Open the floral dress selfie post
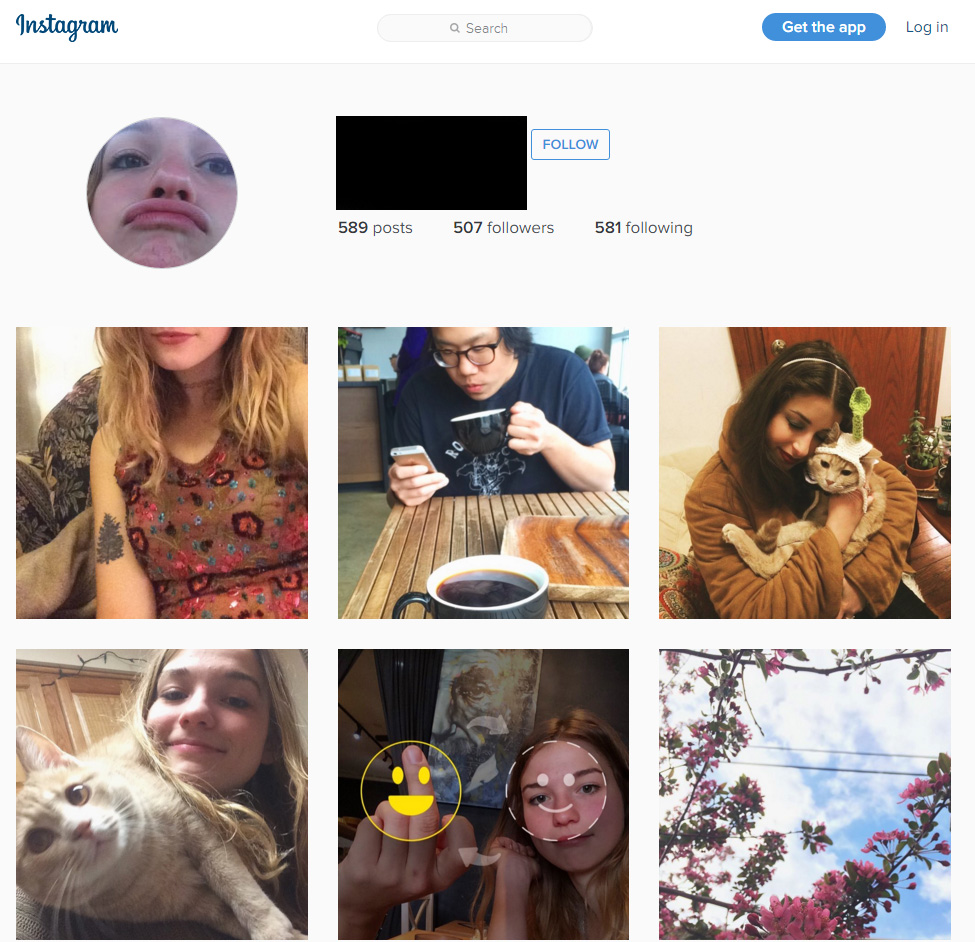 coord(162,473)
